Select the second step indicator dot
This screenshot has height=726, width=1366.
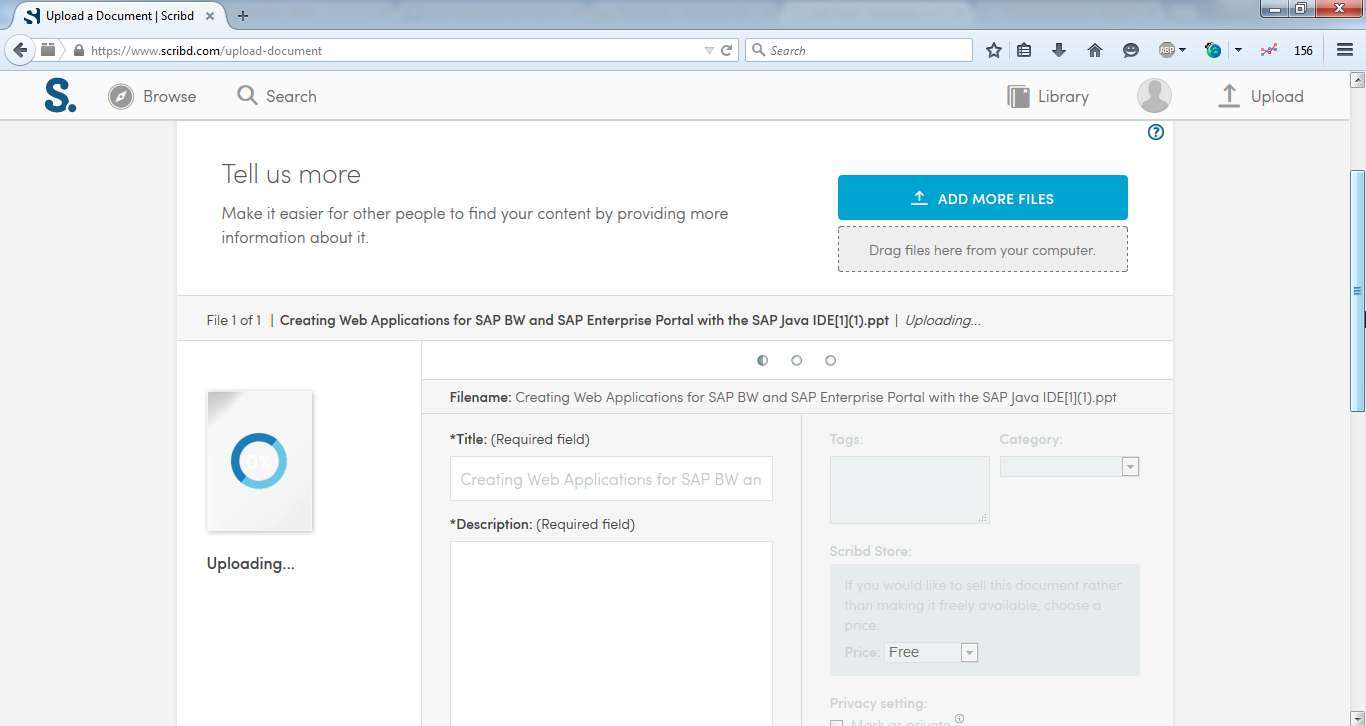[x=796, y=360]
